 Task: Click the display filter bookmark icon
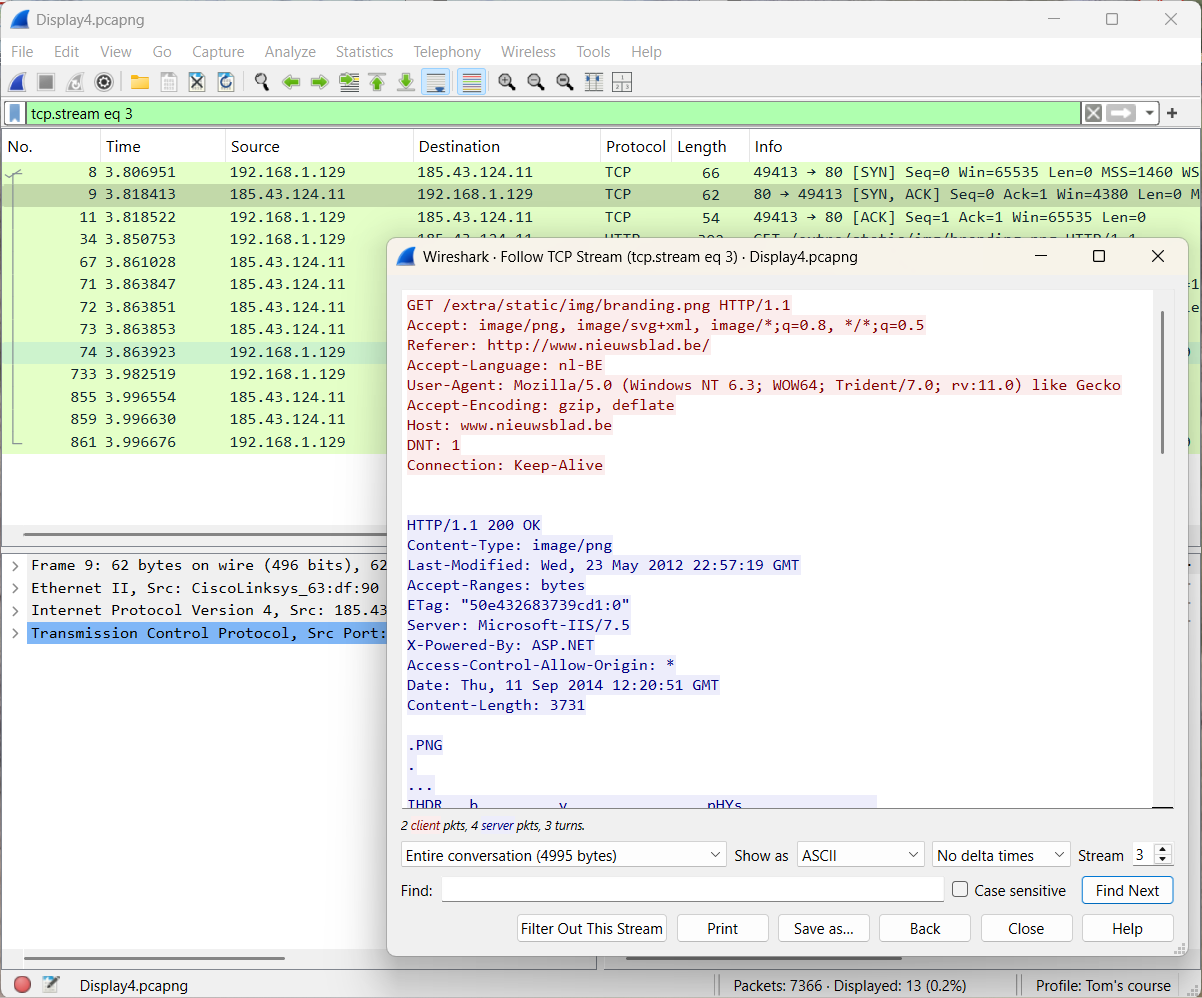point(16,113)
